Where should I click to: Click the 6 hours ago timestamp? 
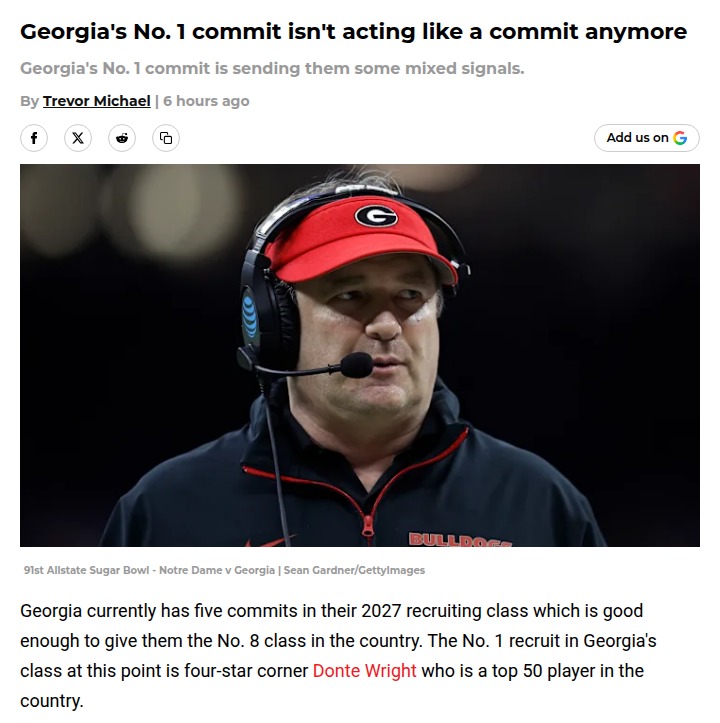tap(206, 101)
